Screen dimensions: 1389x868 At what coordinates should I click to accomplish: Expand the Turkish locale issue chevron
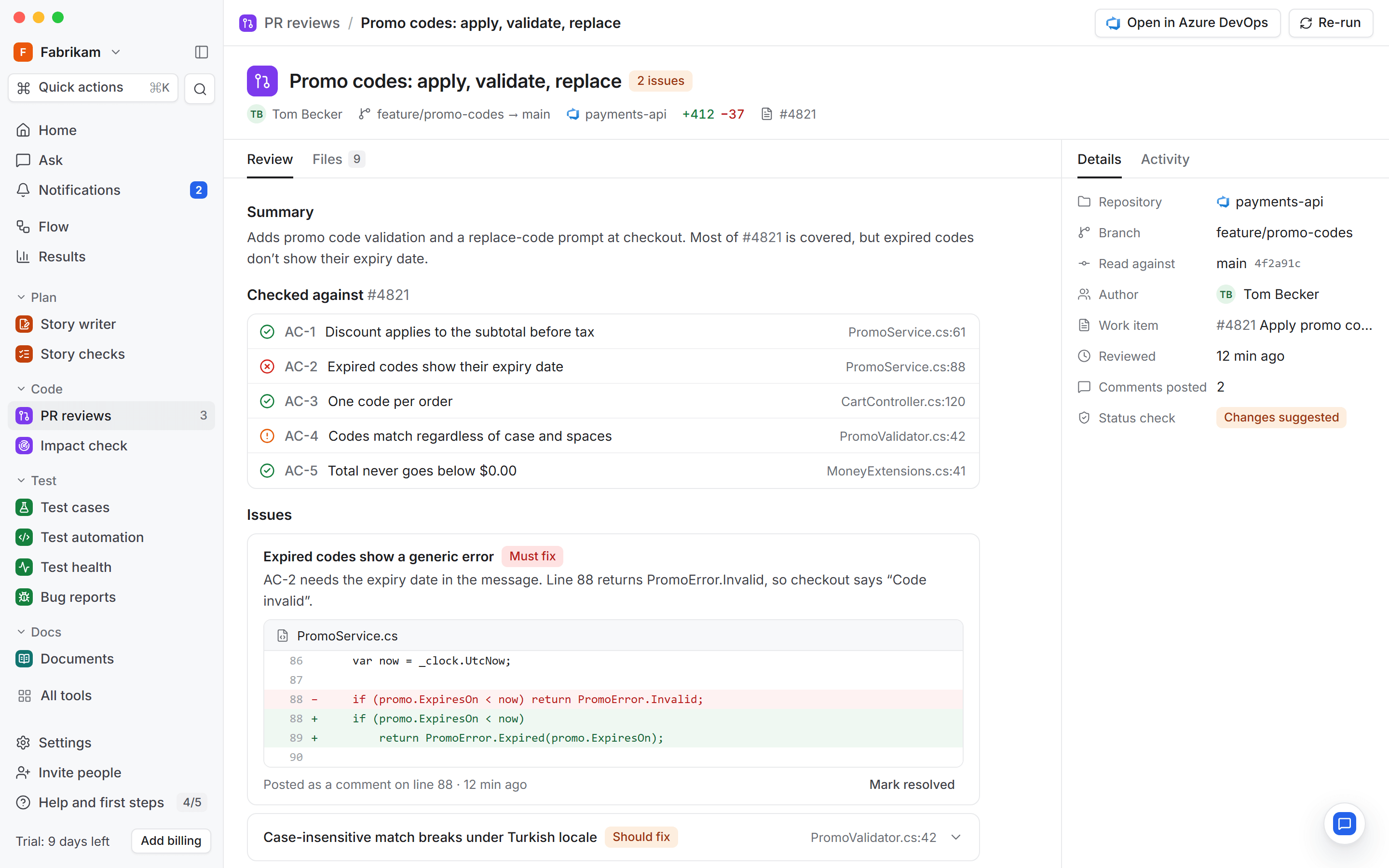coord(955,837)
